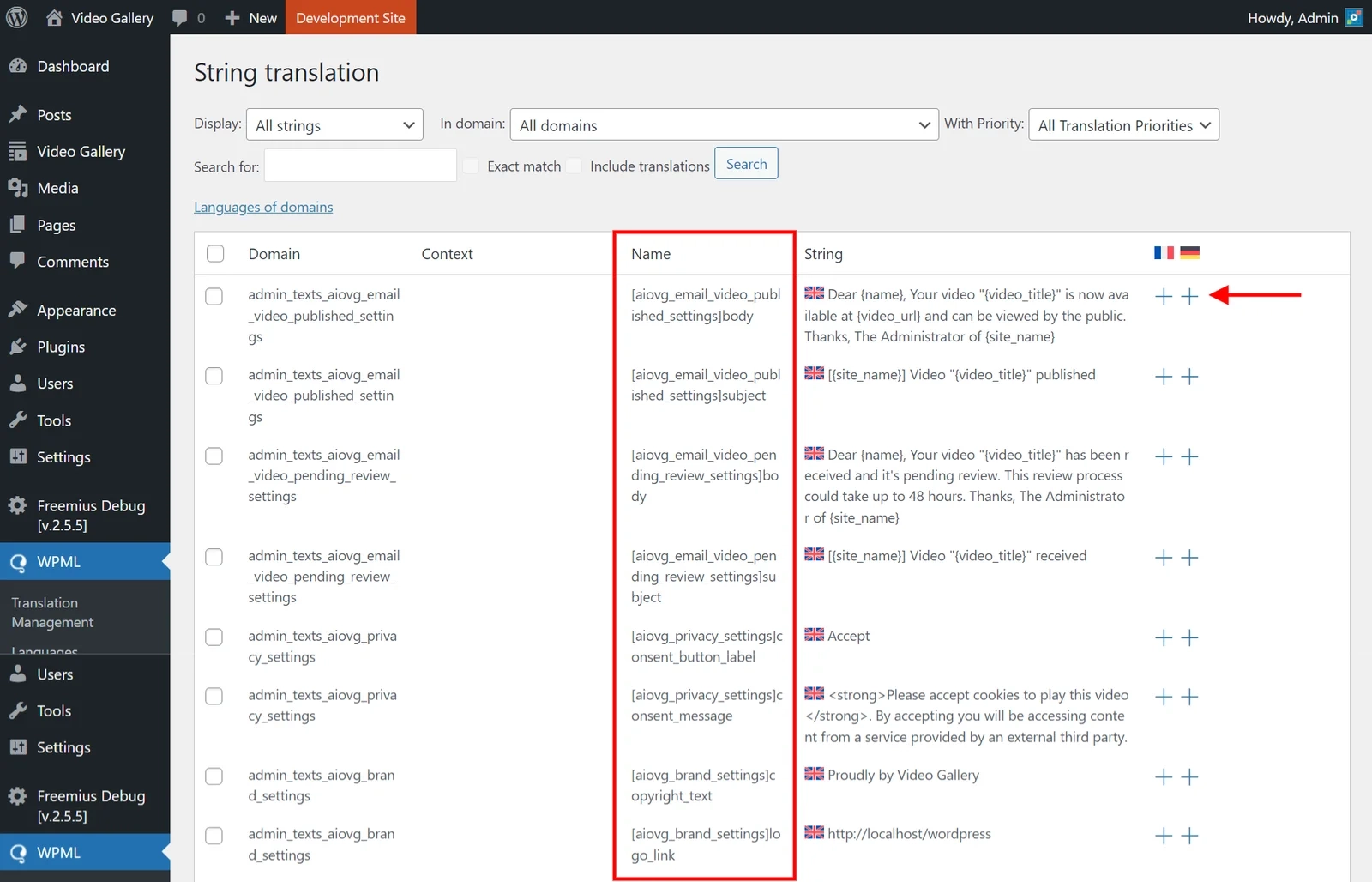The height and width of the screenshot is (882, 1372).
Task: Enable the Exact match checkbox
Action: point(471,166)
